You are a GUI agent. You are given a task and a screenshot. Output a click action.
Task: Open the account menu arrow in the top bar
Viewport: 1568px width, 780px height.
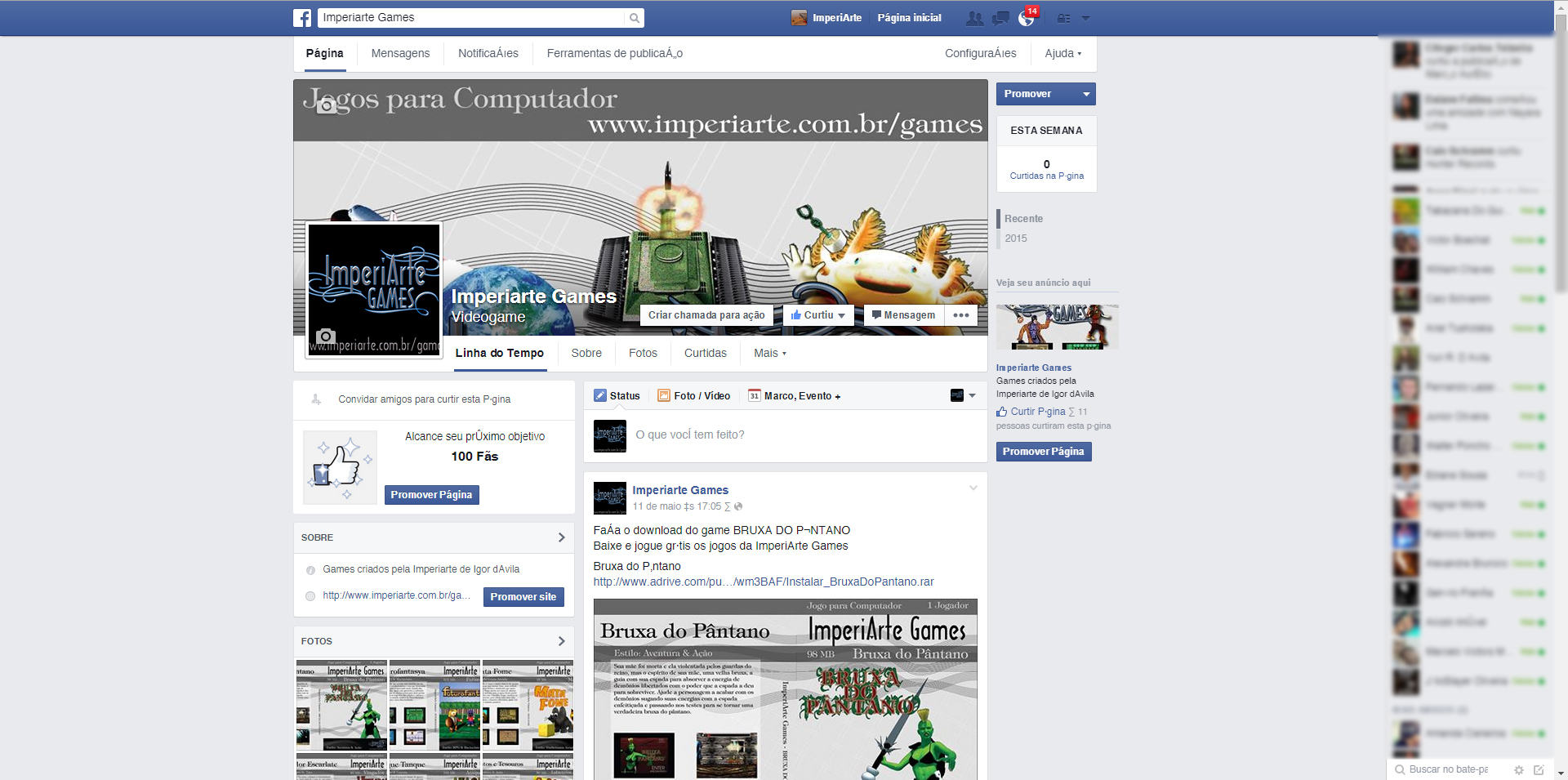coord(1085,18)
